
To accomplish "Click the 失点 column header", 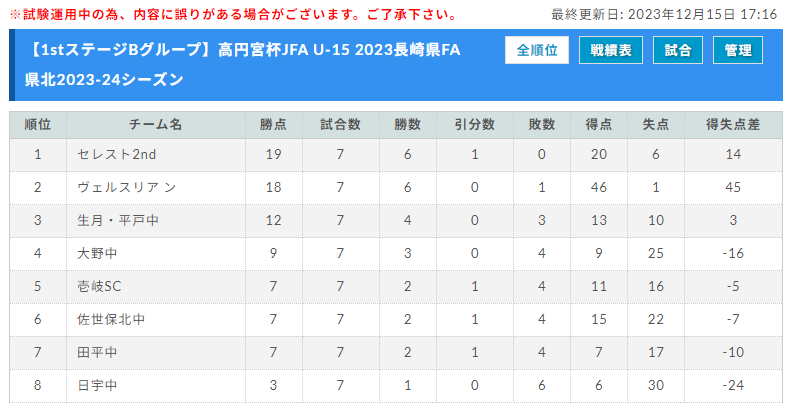I will pyautogui.click(x=656, y=125).
